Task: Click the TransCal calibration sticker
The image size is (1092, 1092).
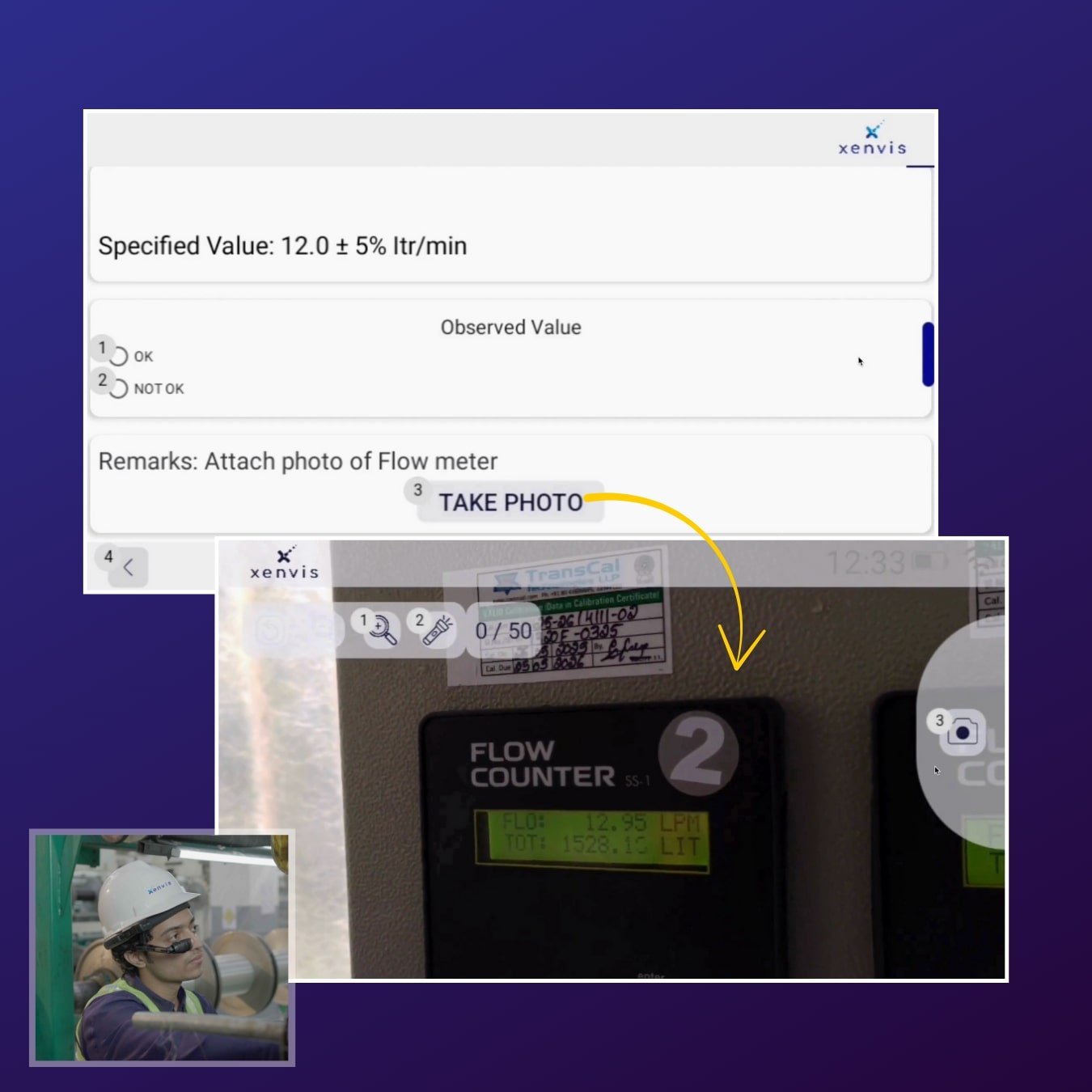Action: point(576,615)
